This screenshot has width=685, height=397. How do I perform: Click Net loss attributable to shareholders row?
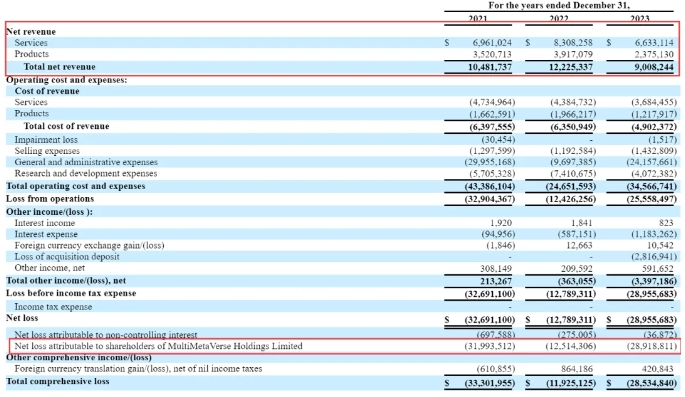(343, 346)
